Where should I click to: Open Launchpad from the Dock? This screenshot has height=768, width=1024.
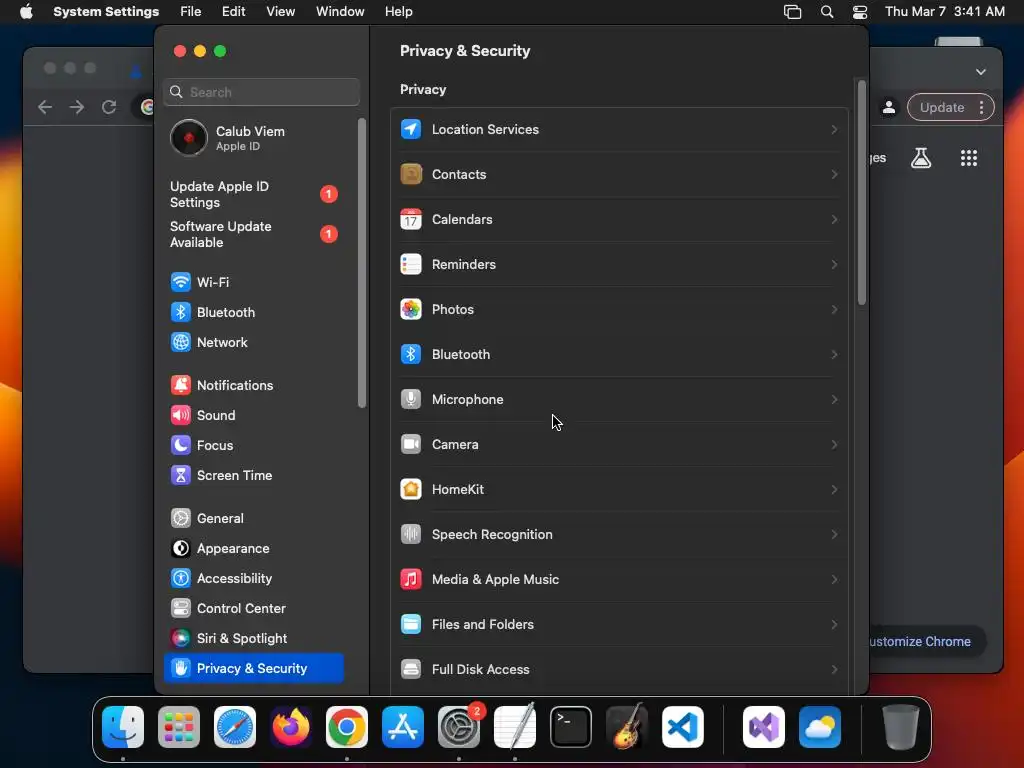point(179,727)
